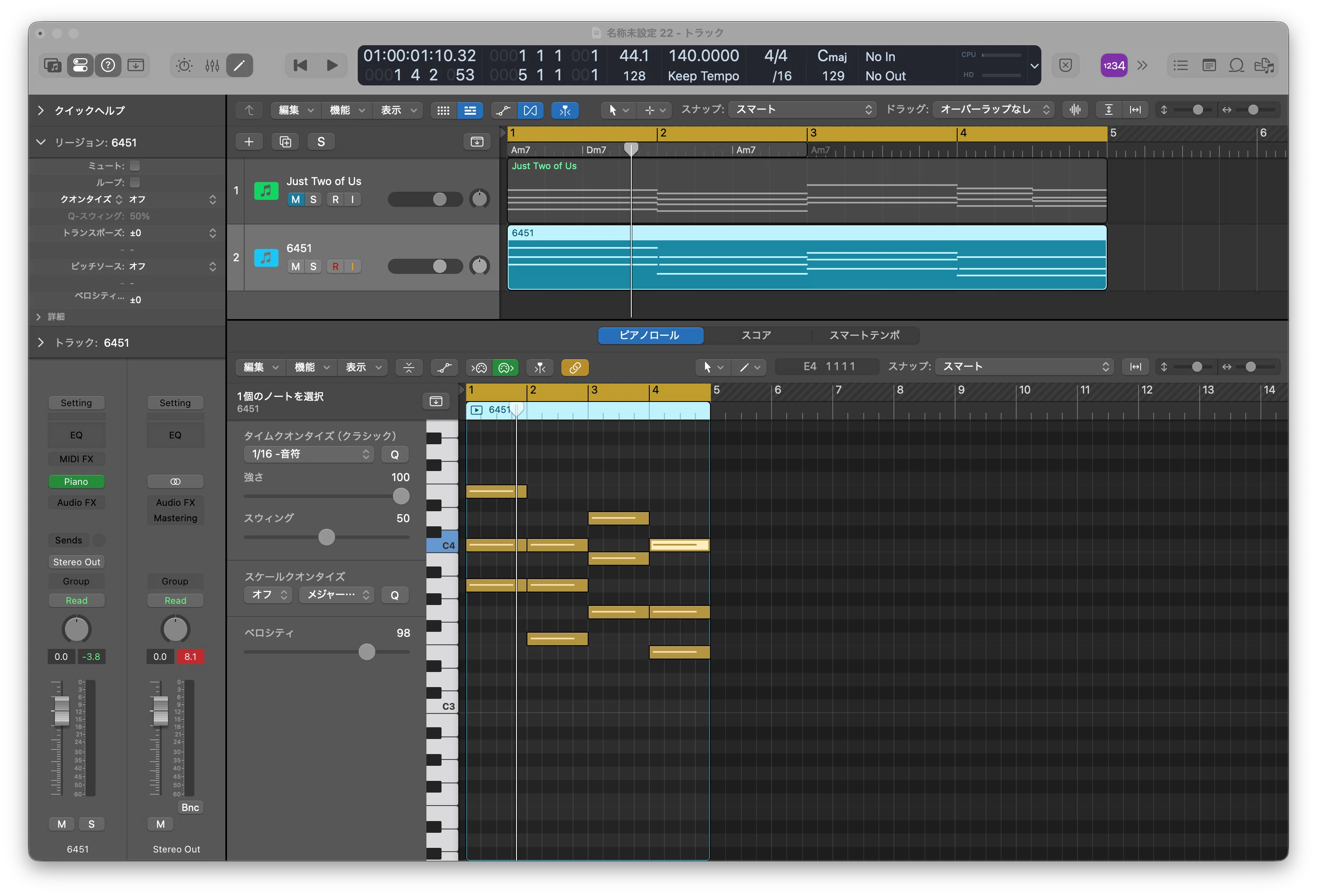Check the region ミュート checkbox
This screenshot has width=1317, height=896.
(x=135, y=166)
